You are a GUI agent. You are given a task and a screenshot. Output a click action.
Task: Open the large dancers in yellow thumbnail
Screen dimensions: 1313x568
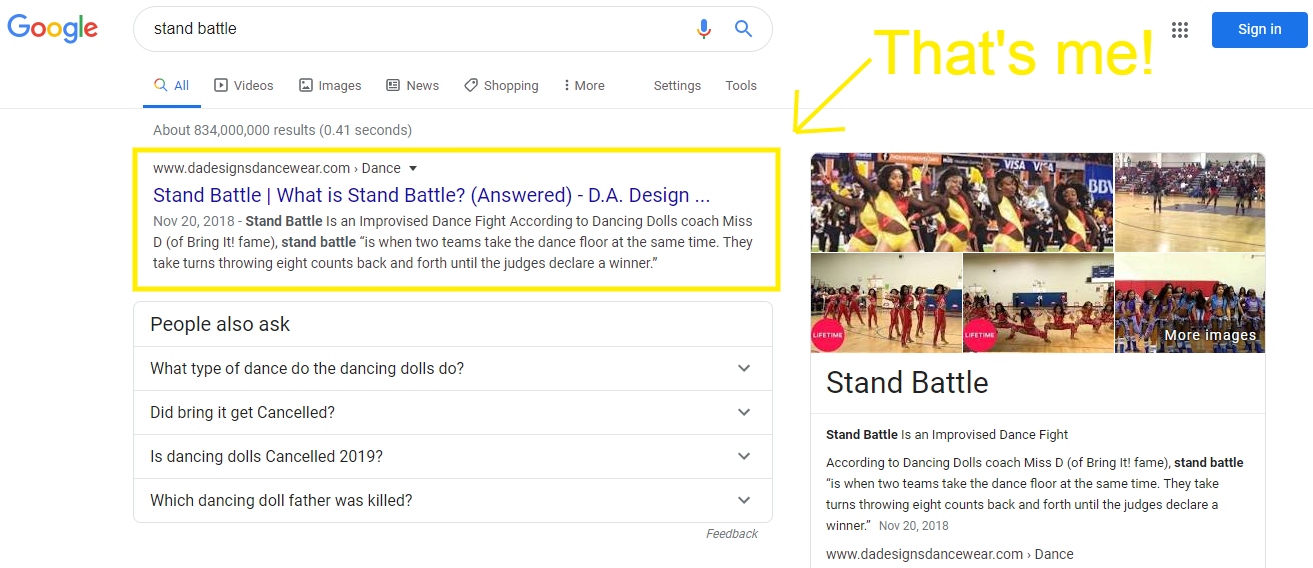[962, 202]
